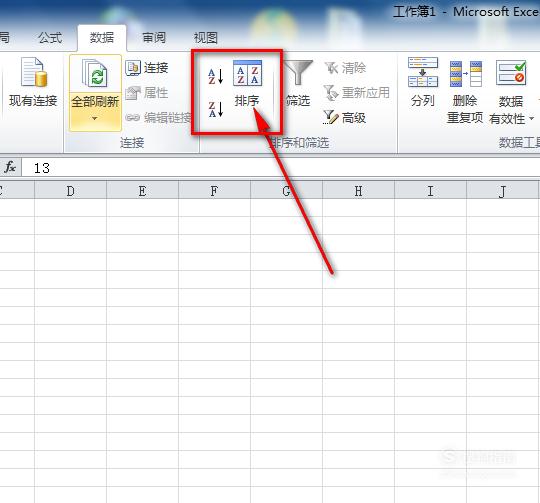Click the Clear filter (清除) icon
Viewport: 540px width, 503px height.
point(332,67)
